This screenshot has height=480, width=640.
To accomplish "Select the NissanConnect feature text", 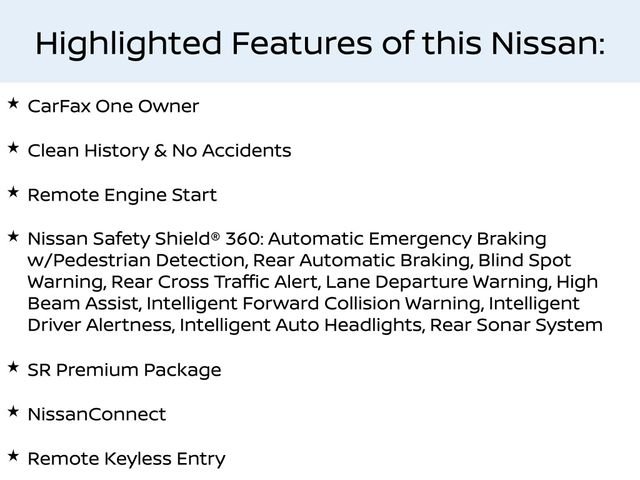I will pyautogui.click(x=96, y=414).
